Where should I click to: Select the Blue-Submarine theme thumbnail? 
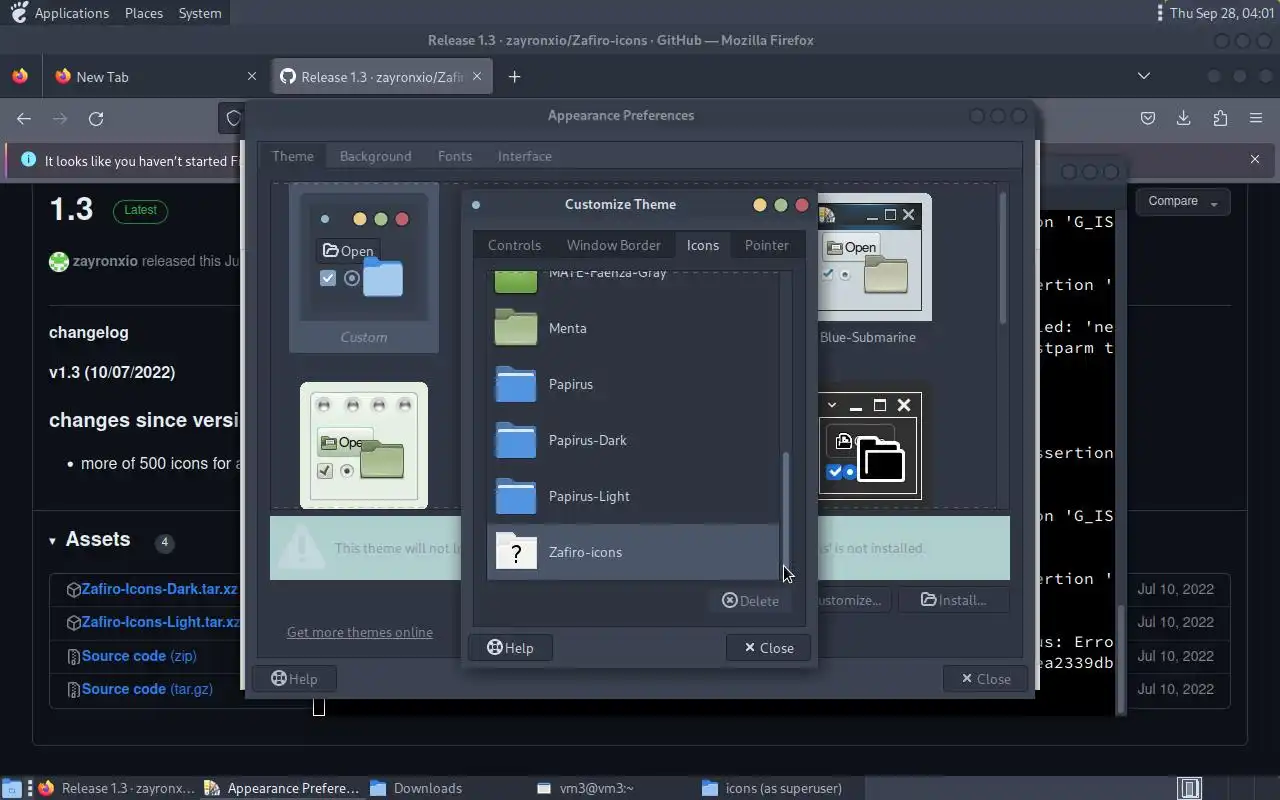pos(868,268)
